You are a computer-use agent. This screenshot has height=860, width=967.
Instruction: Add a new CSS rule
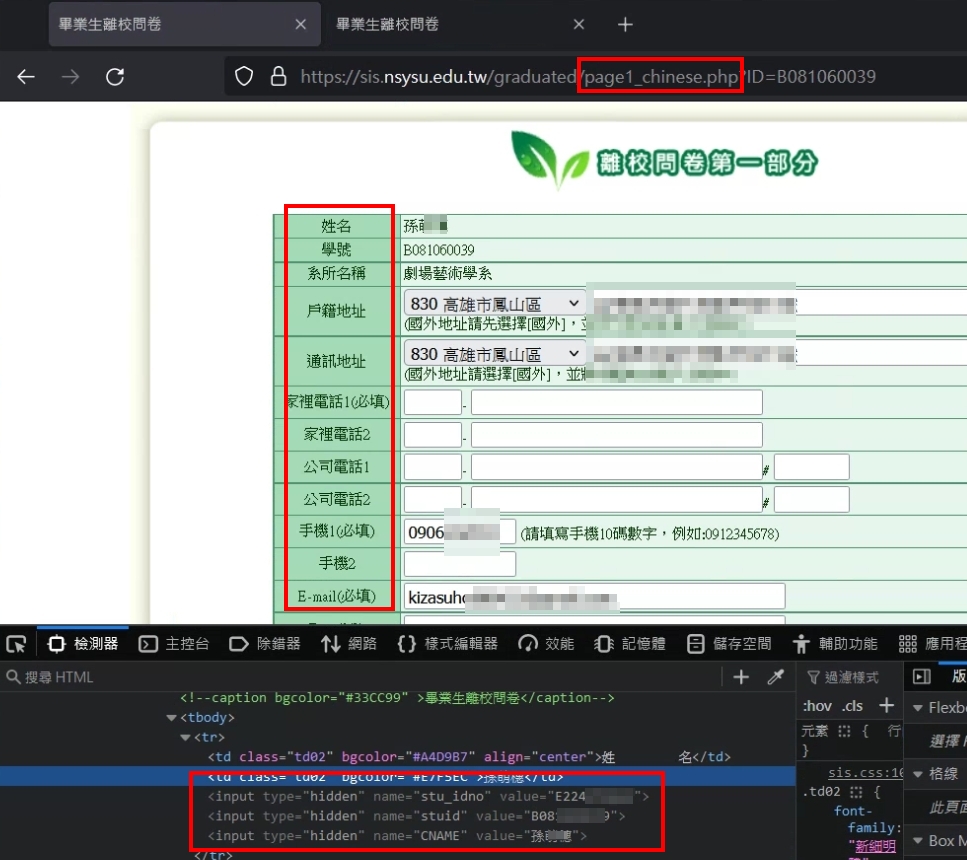coord(886,705)
